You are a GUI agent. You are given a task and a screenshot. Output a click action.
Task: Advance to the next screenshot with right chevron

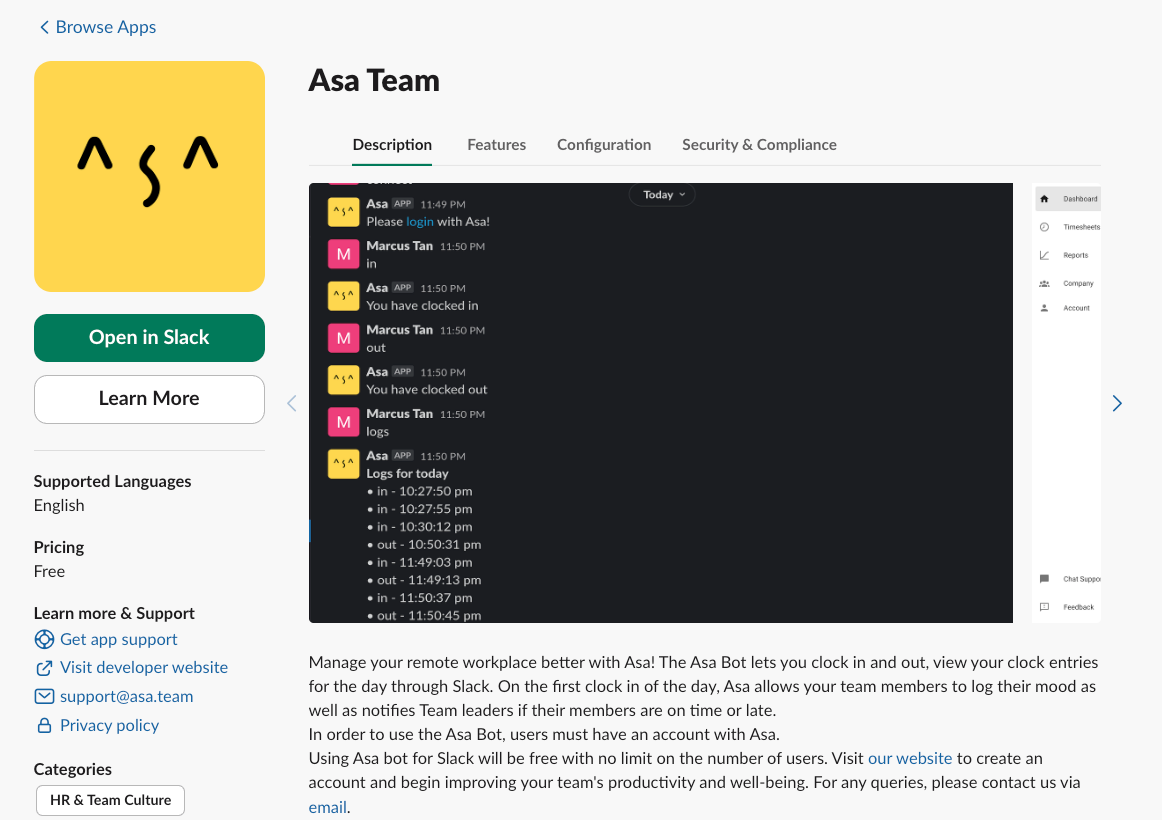click(1117, 403)
